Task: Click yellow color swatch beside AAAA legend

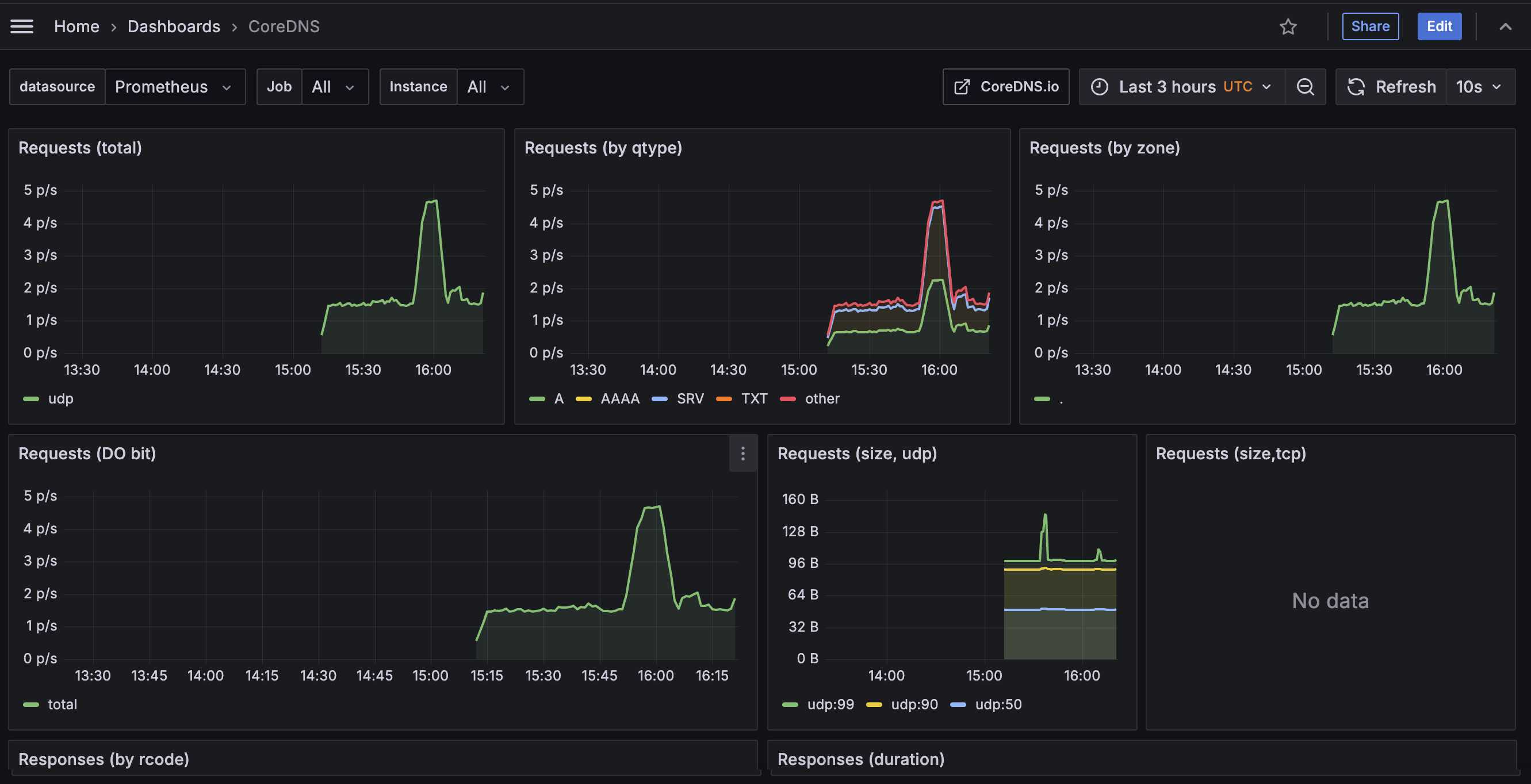Action: tap(584, 398)
